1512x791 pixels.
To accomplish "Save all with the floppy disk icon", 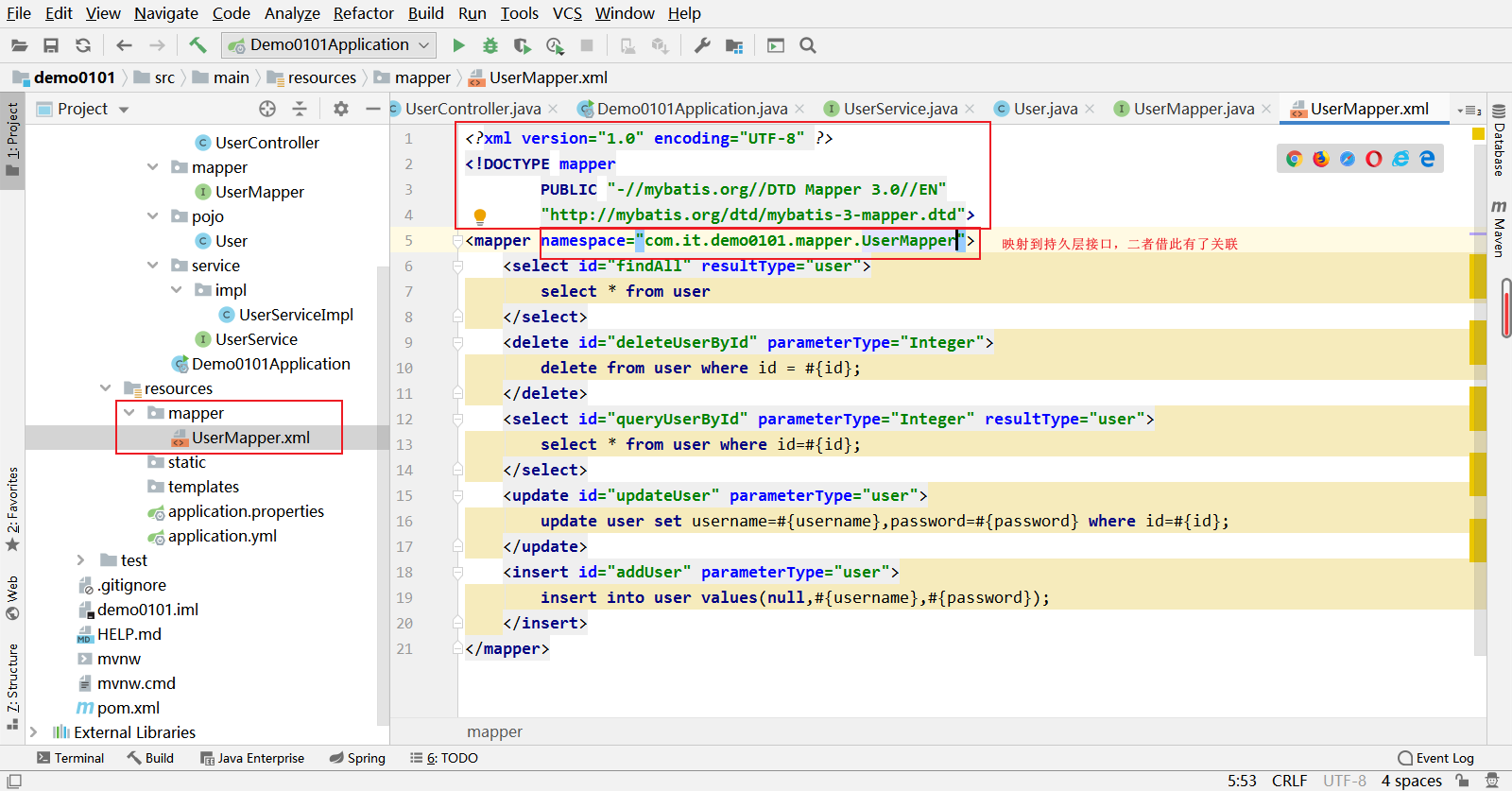I will 51,45.
